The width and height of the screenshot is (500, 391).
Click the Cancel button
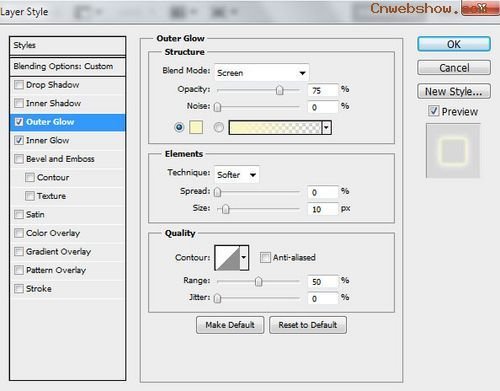454,68
